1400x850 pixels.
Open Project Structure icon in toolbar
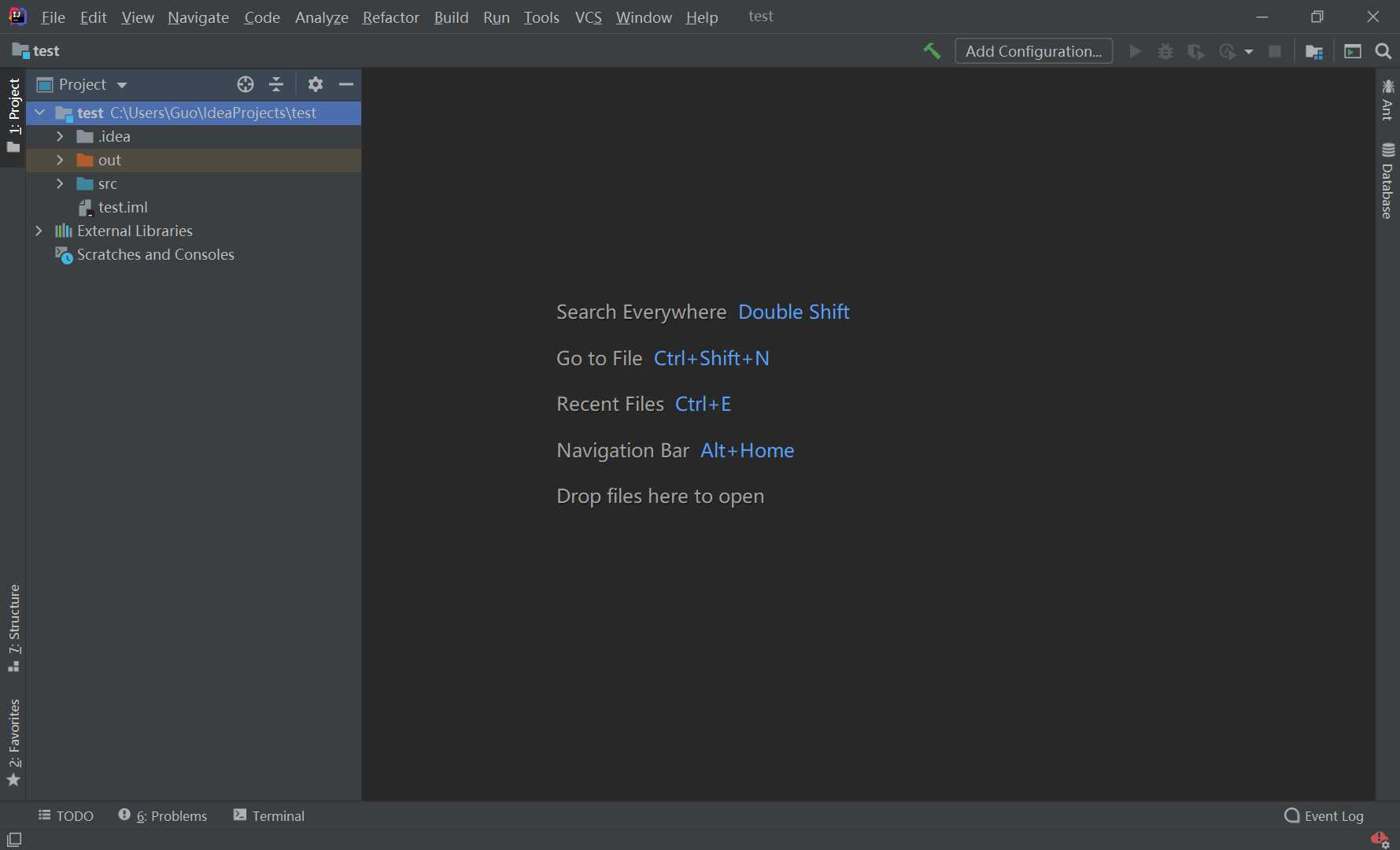1314,51
